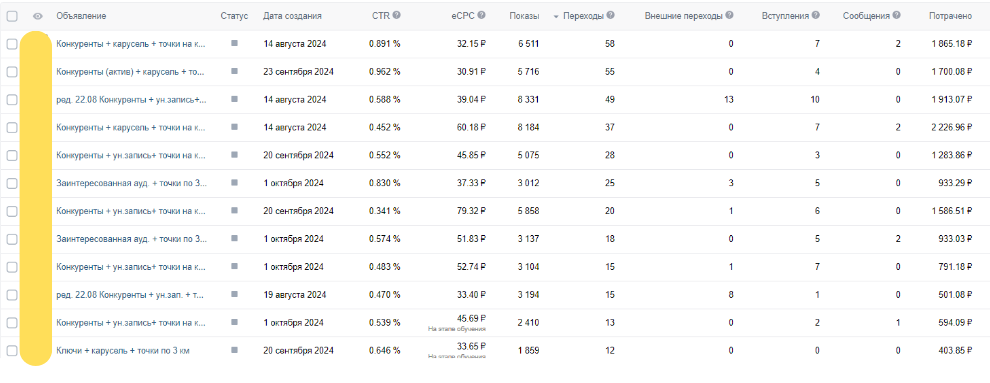990x383 pixels.
Task: Click the Объявление column header
Action: (81, 16)
